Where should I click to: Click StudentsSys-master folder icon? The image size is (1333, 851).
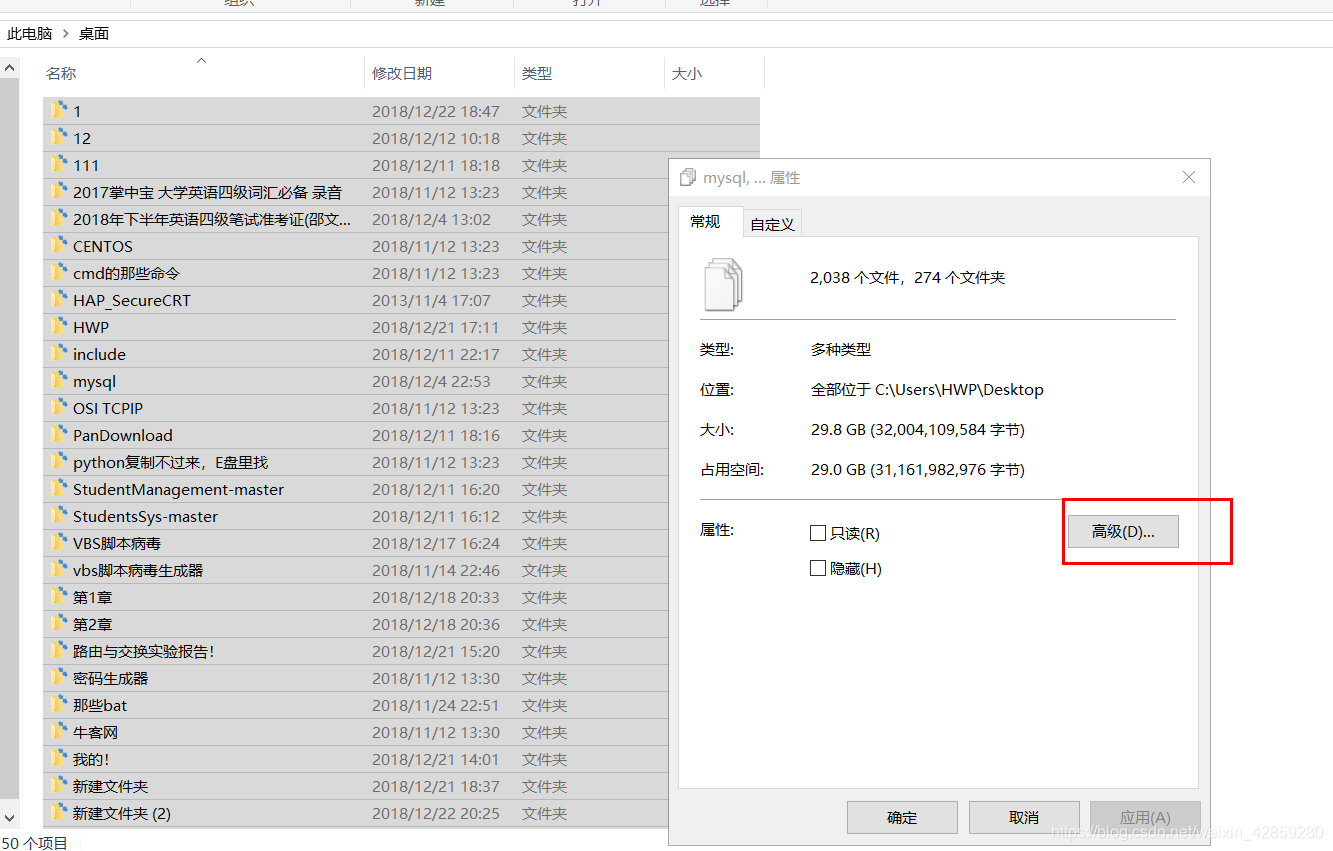click(x=60, y=516)
